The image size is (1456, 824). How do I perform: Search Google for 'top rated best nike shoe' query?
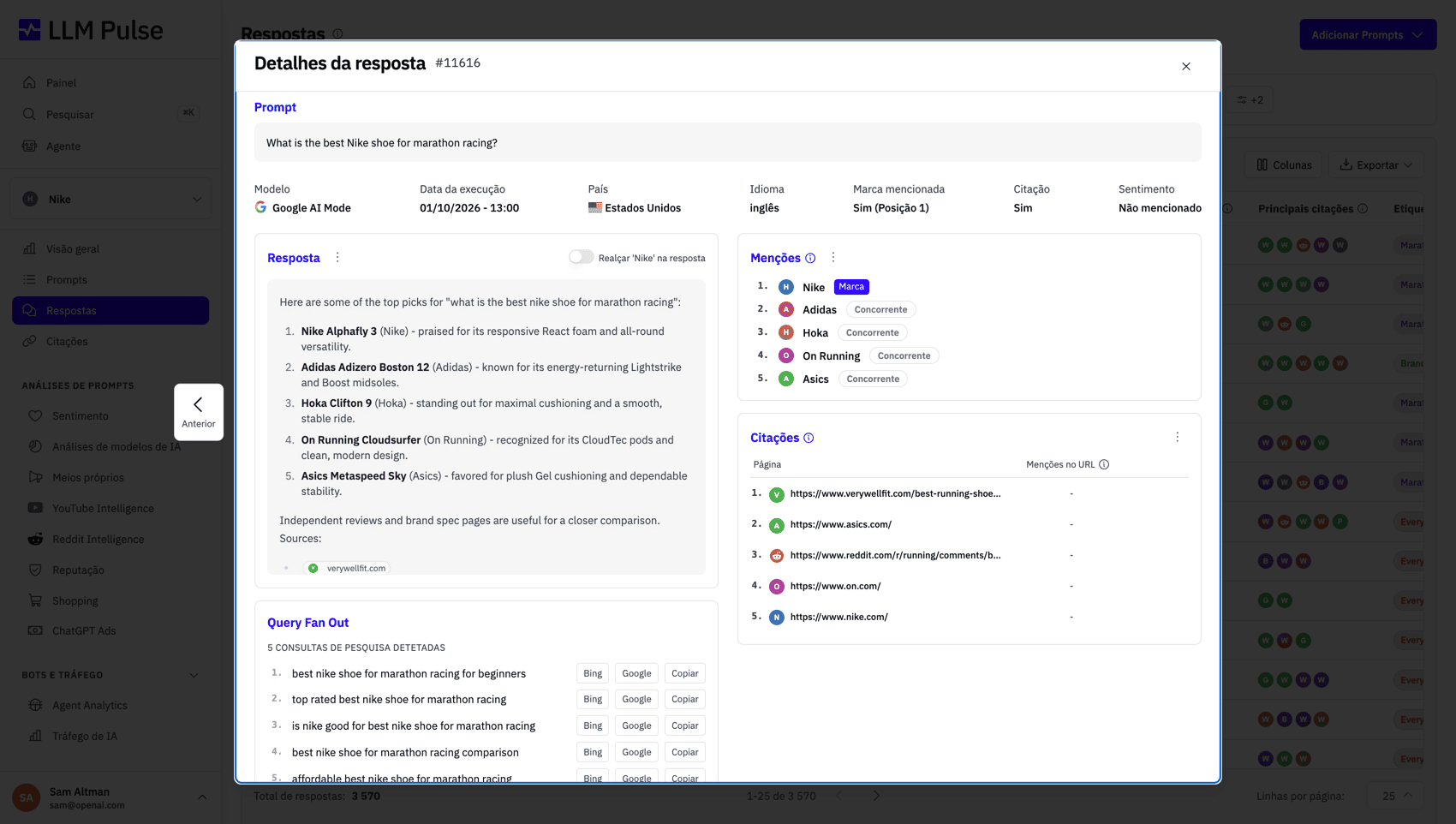pyautogui.click(x=636, y=699)
